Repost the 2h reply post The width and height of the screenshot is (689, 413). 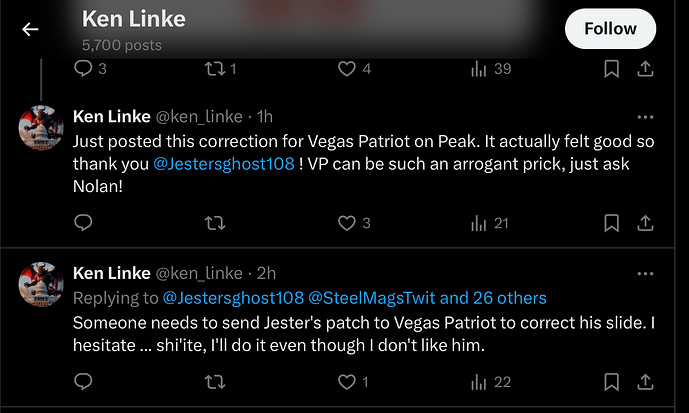215,382
